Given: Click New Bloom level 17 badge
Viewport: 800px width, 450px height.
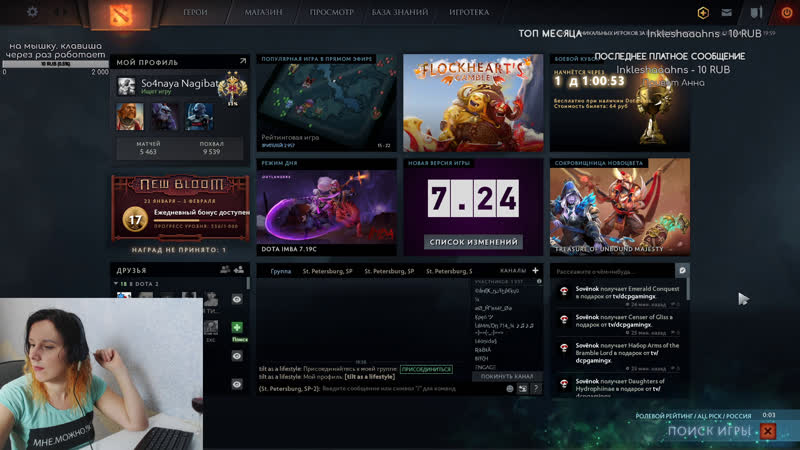Looking at the screenshot, I should pyautogui.click(x=135, y=220).
